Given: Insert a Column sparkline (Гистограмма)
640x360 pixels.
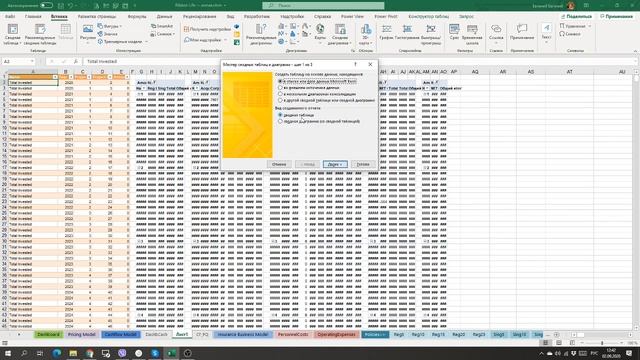Looking at the screenshot, I should pyautogui.click(x=407, y=32).
